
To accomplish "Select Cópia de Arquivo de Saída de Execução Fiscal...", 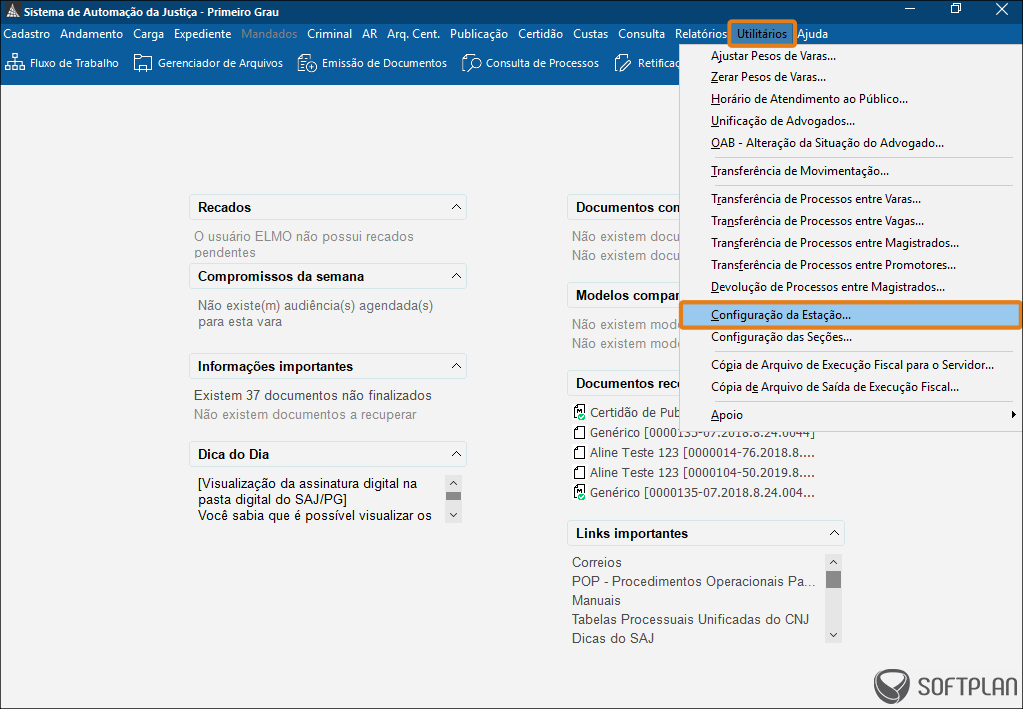I will 834,387.
